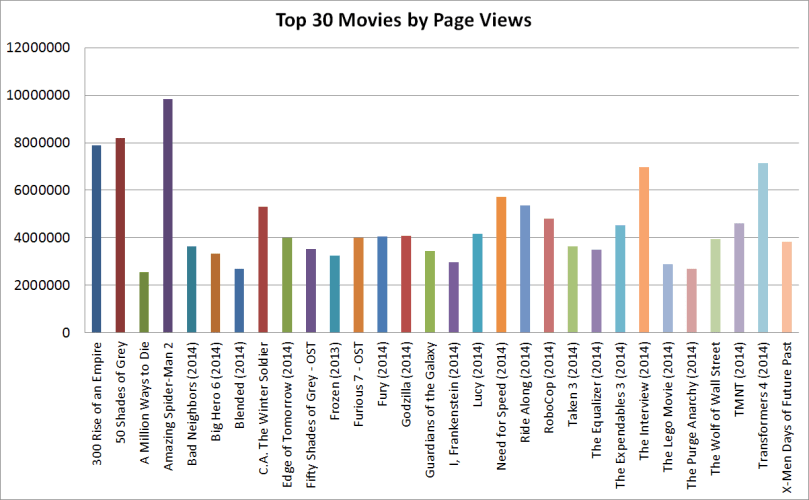
Task: Select the Big Hero 6 (2014) bar
Action: (215, 293)
